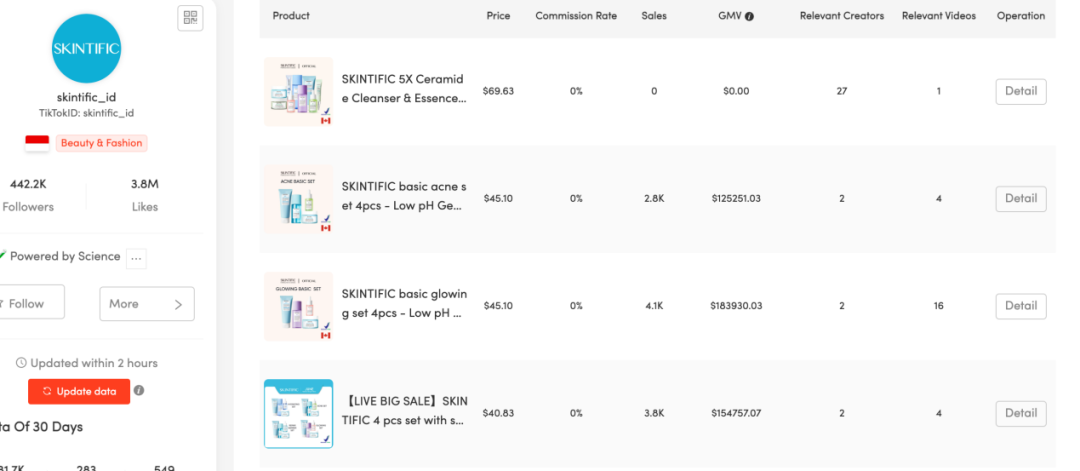Click the basic glowing set thumbnail
This screenshot has width=1080, height=471.
pos(298,306)
